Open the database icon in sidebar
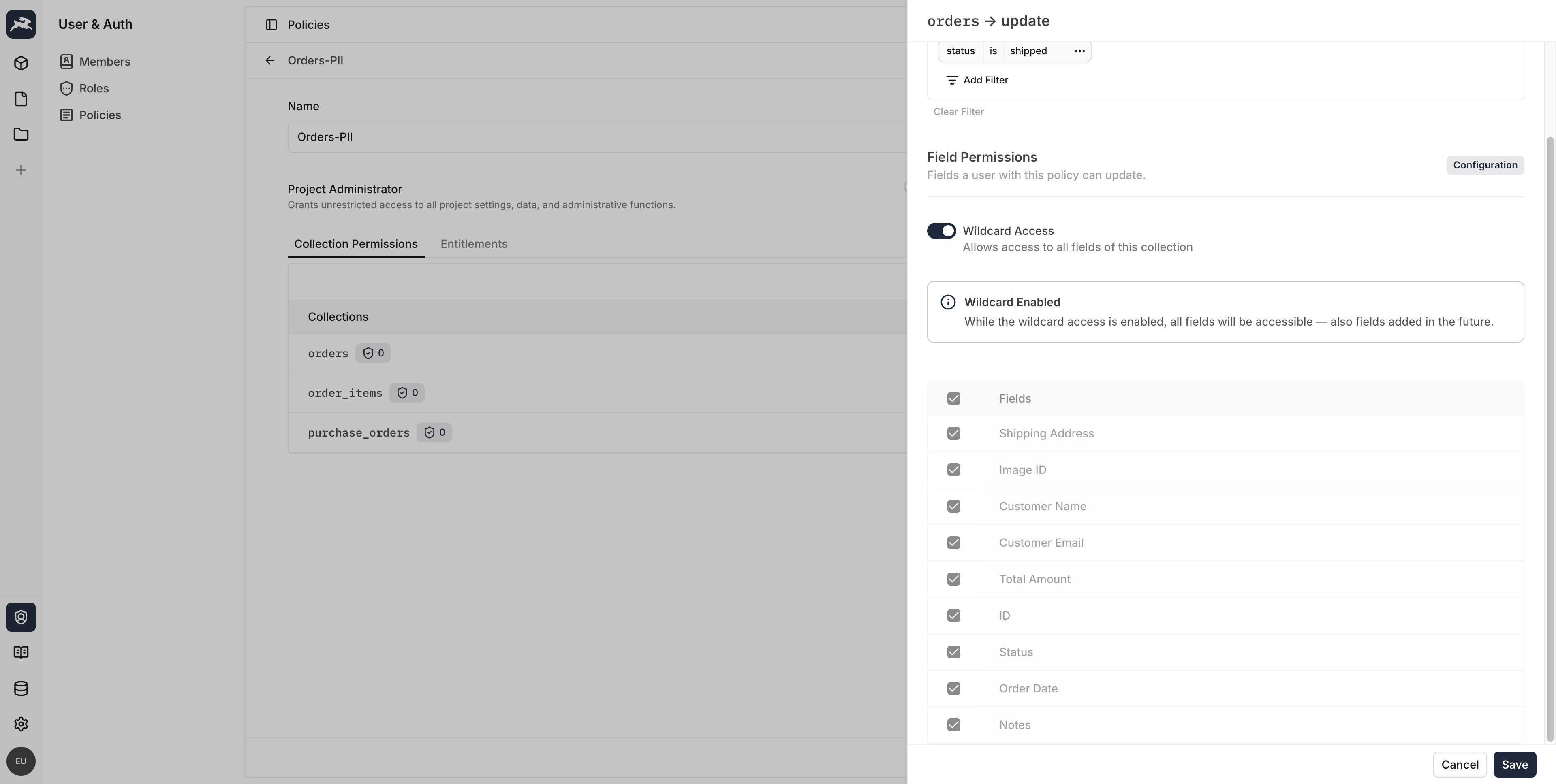Screen dimensions: 1556x784 (21, 688)
